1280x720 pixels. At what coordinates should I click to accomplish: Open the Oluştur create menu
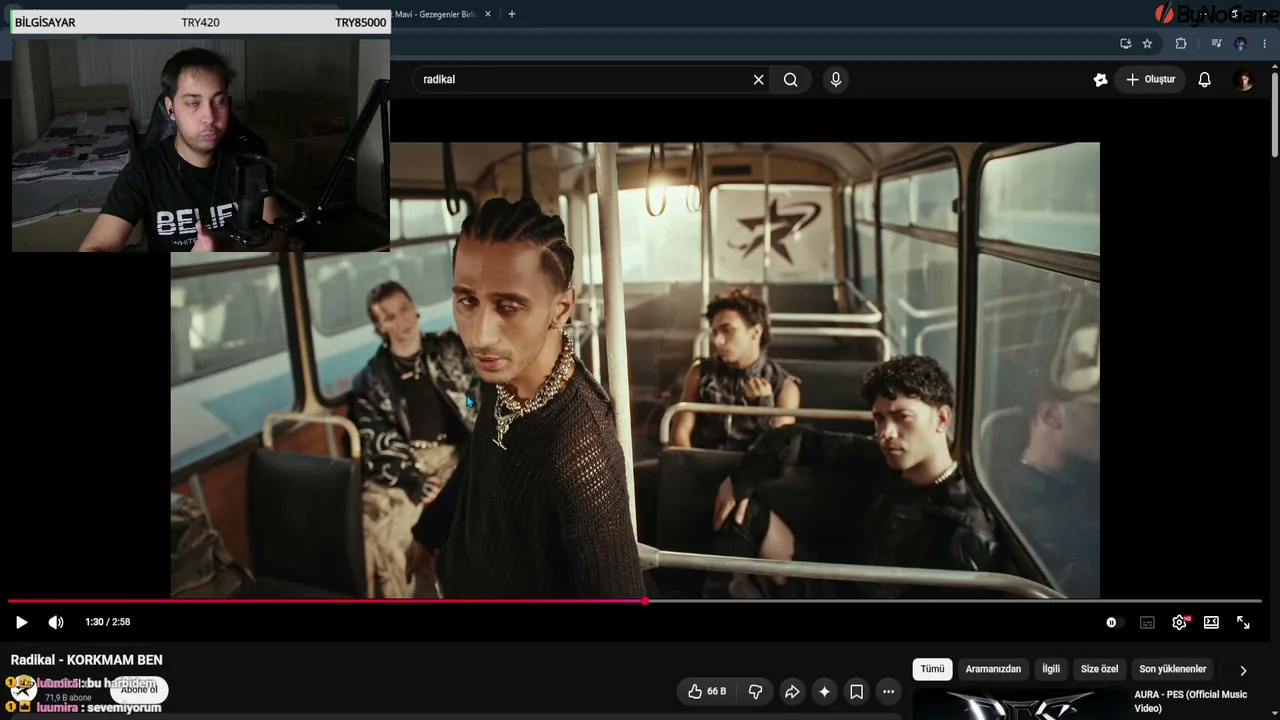(x=1151, y=80)
